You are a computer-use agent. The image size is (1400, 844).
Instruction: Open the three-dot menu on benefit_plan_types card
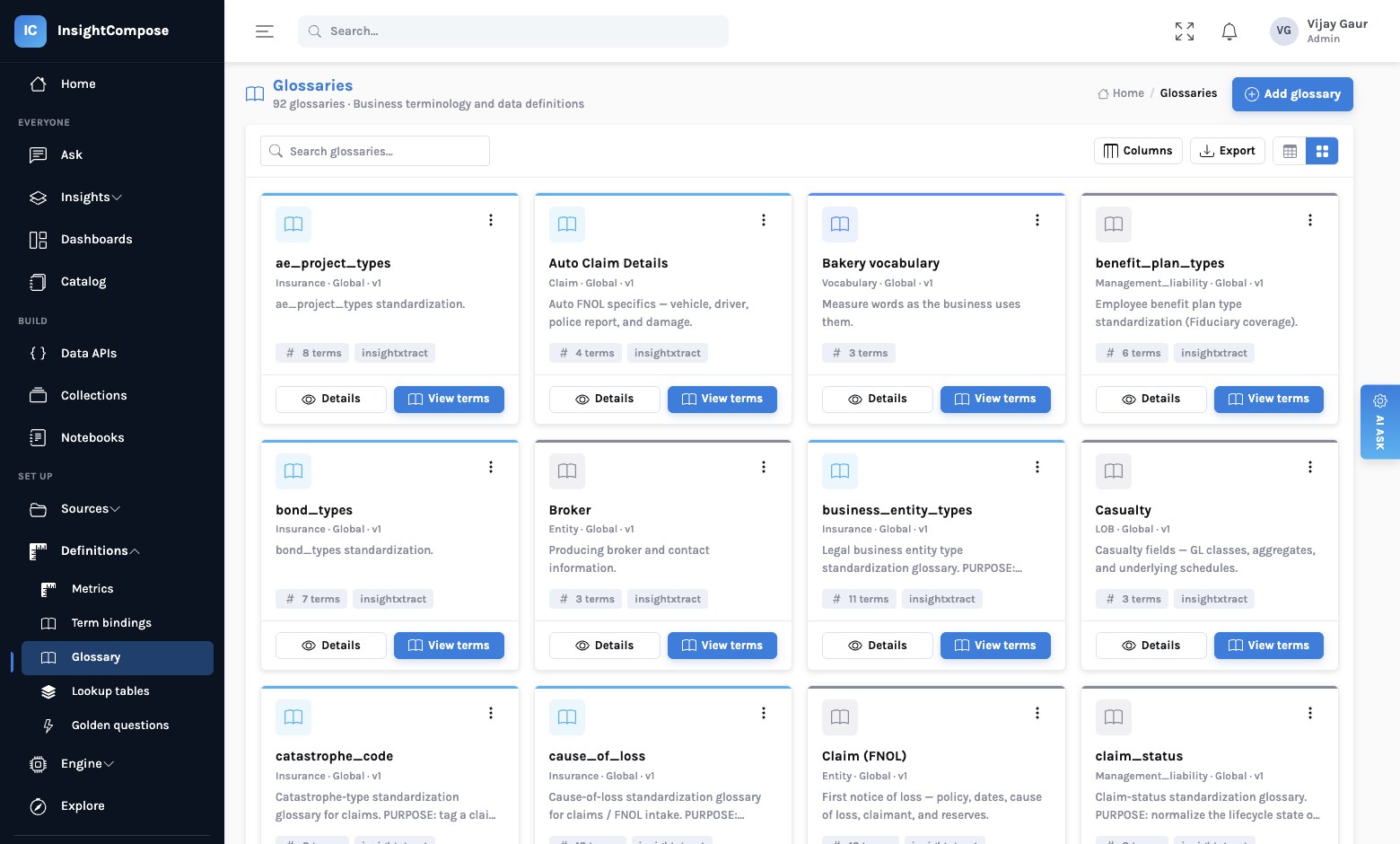click(1310, 220)
